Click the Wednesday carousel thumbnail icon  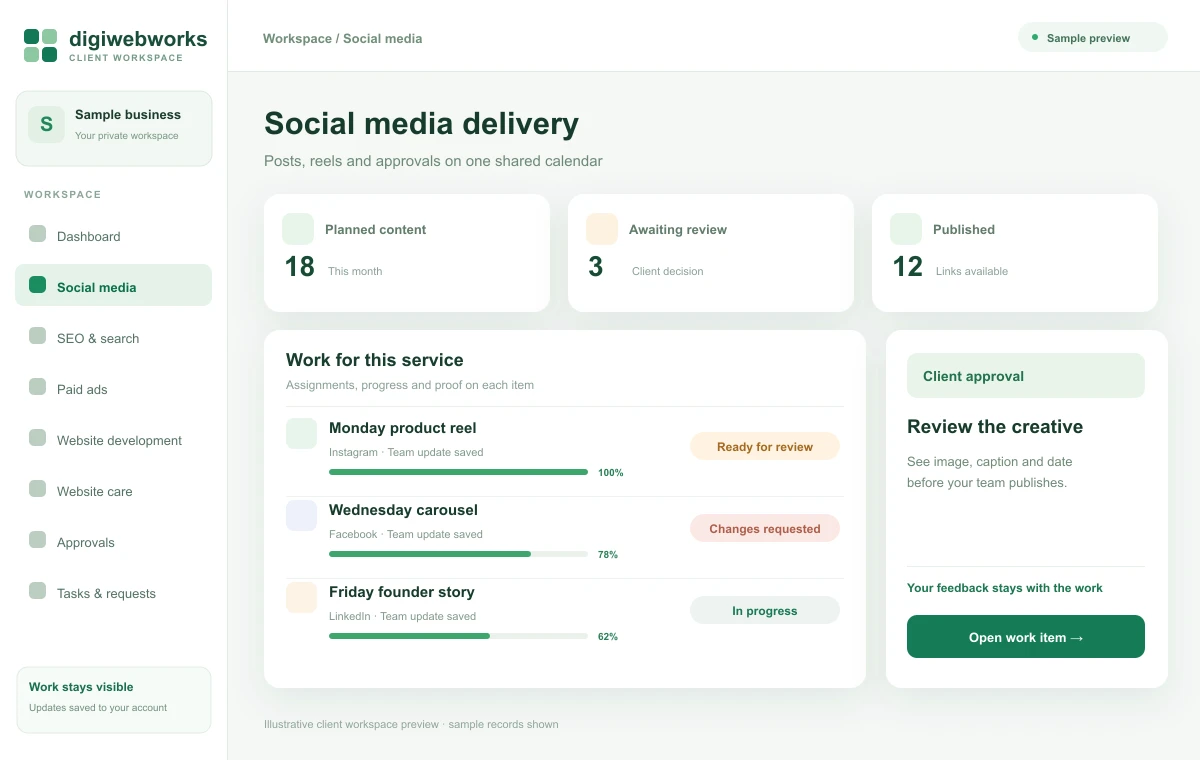(301, 516)
